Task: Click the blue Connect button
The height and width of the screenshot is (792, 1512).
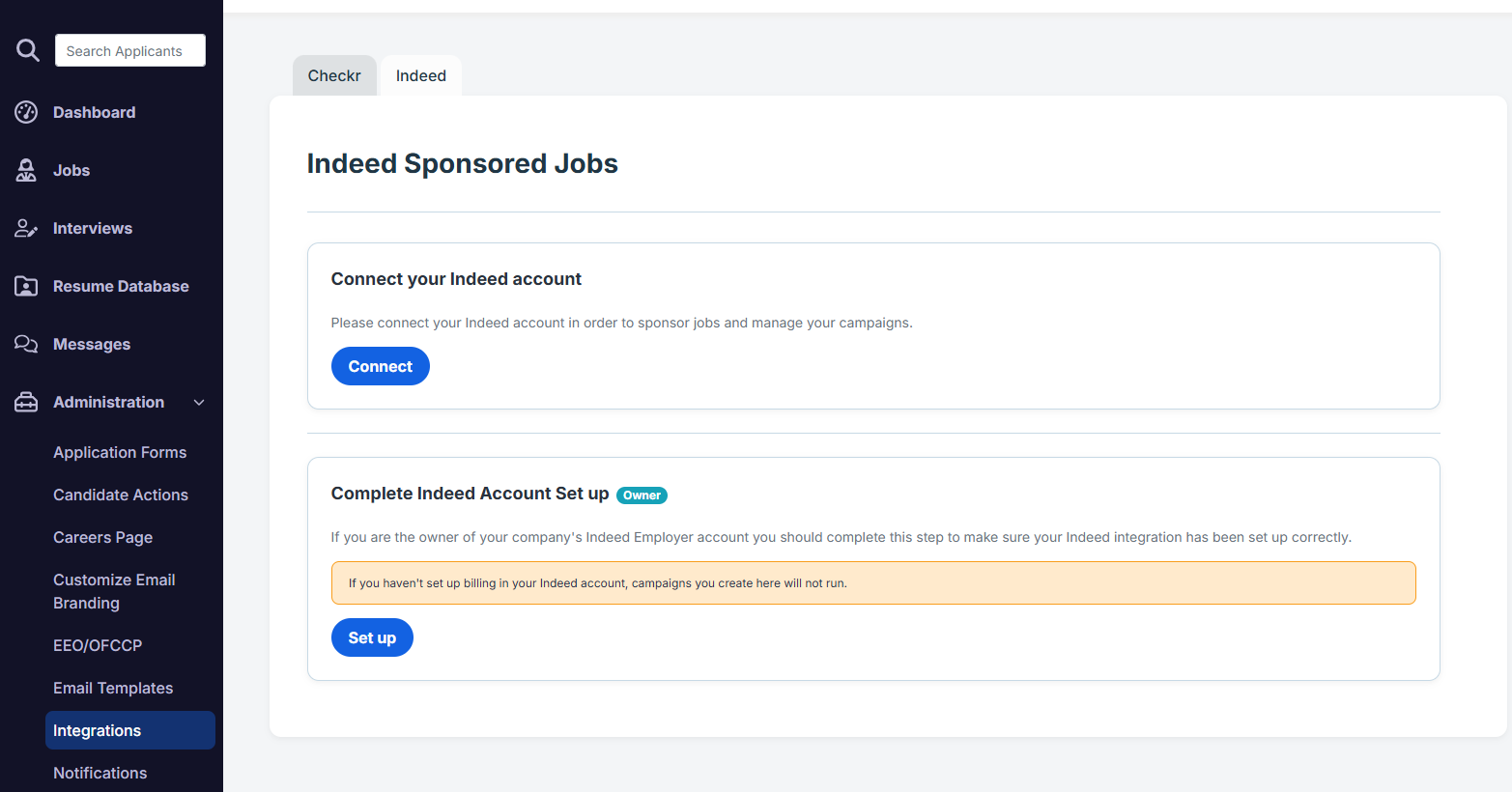Action: (x=381, y=366)
